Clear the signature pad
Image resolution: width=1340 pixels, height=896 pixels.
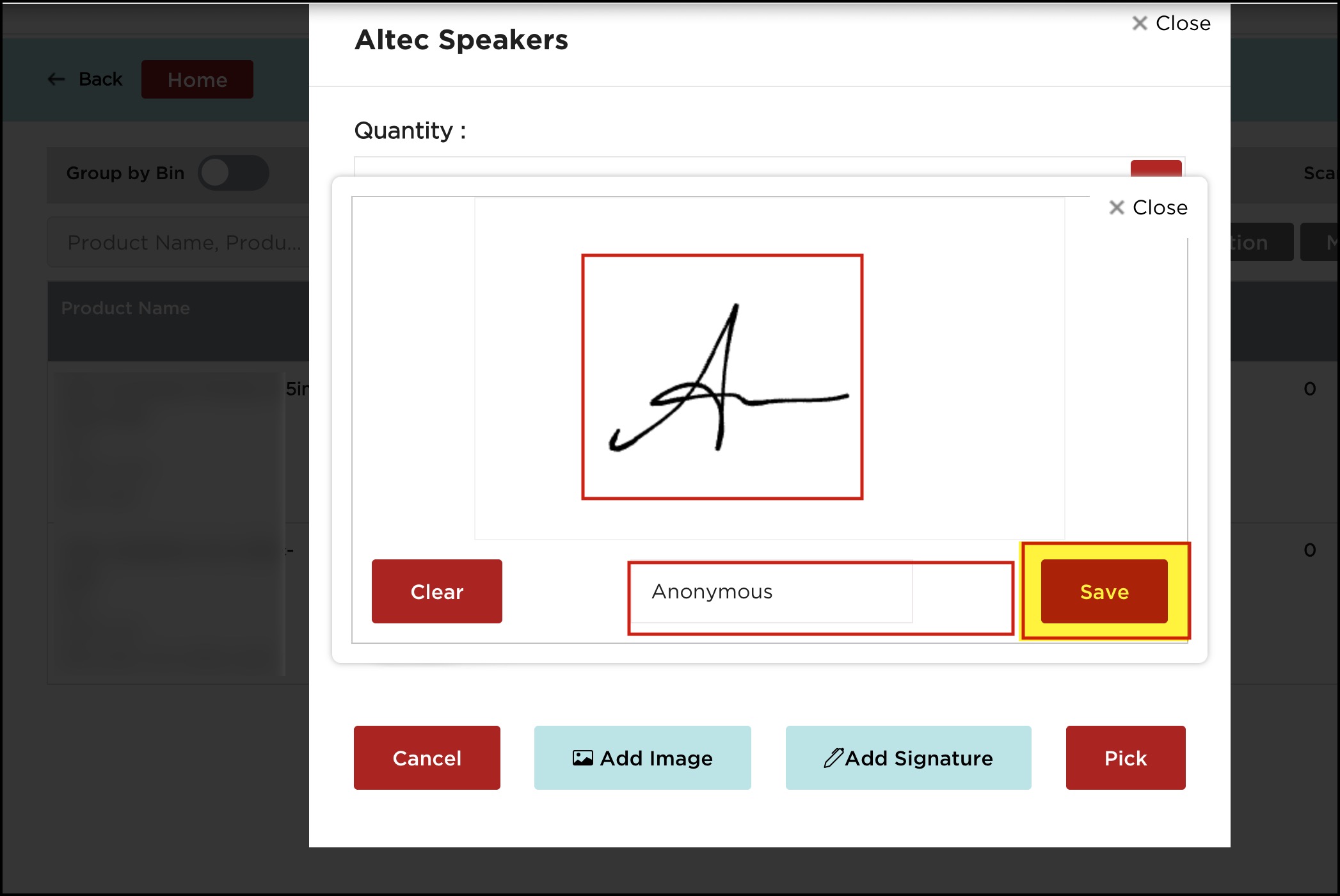coord(437,591)
